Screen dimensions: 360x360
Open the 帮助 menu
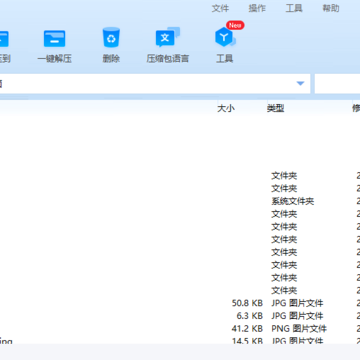[331, 8]
